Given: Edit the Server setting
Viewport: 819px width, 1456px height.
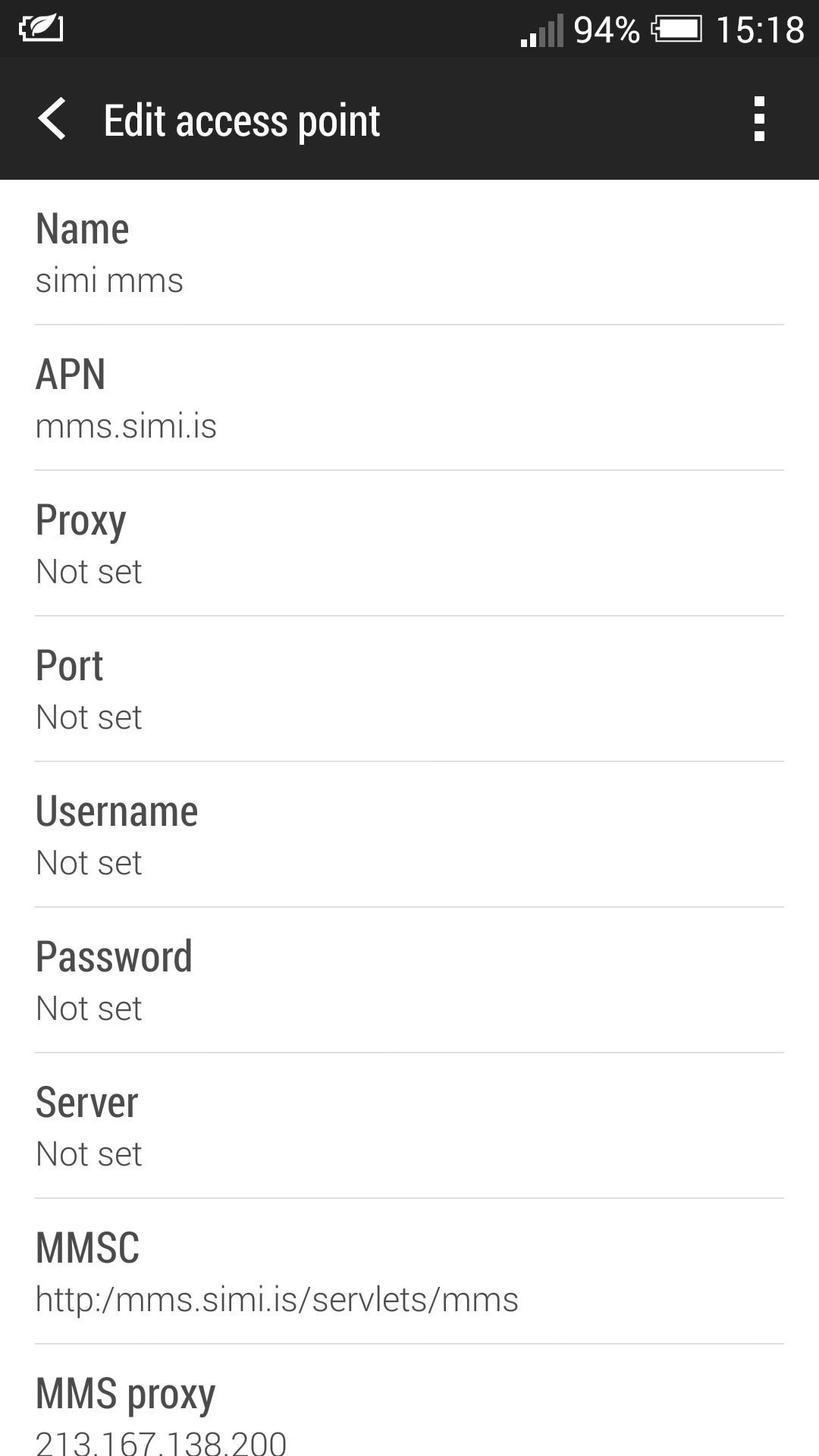Looking at the screenshot, I should pos(409,1126).
